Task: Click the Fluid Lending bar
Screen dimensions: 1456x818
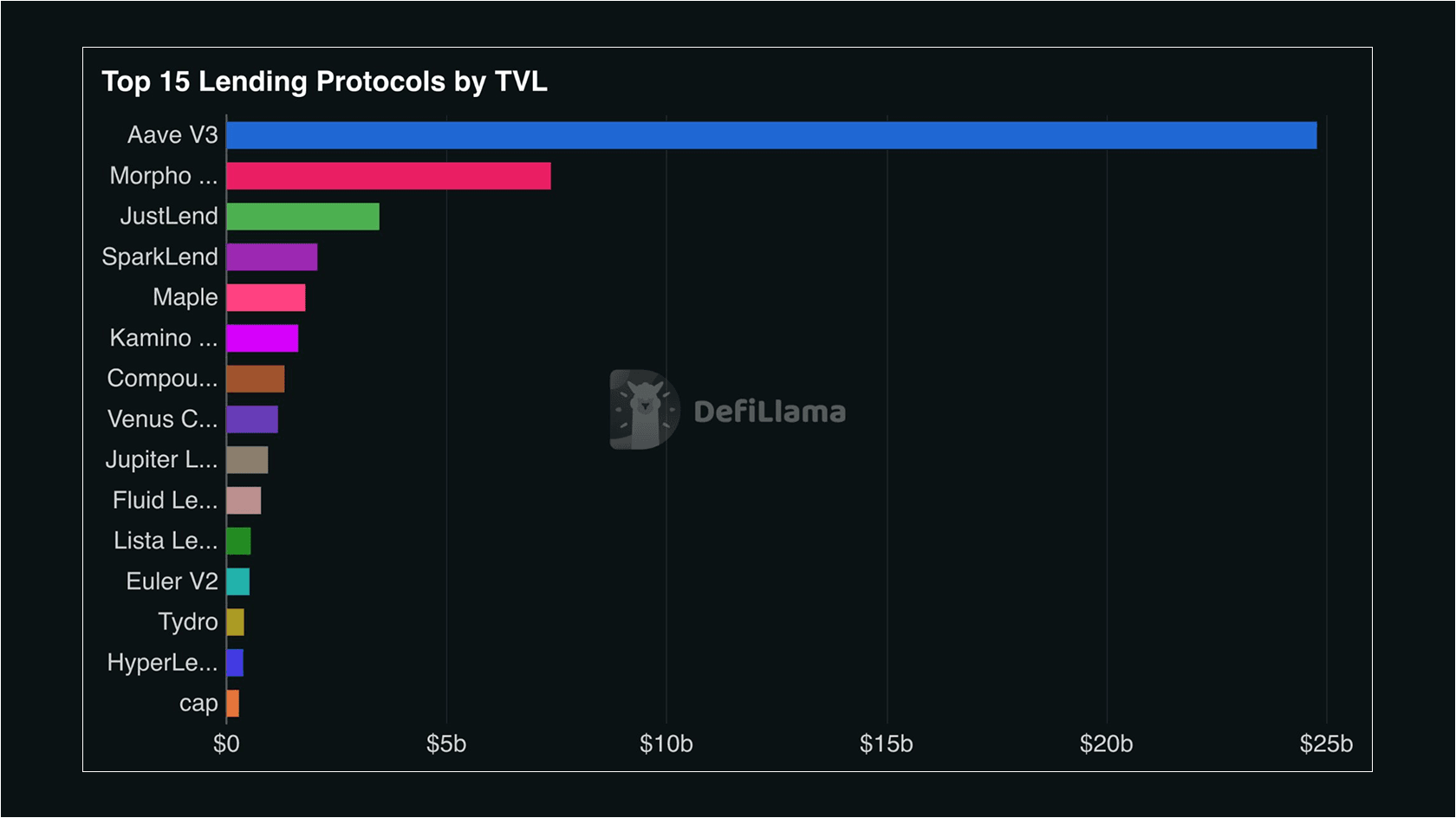Action: (x=244, y=501)
